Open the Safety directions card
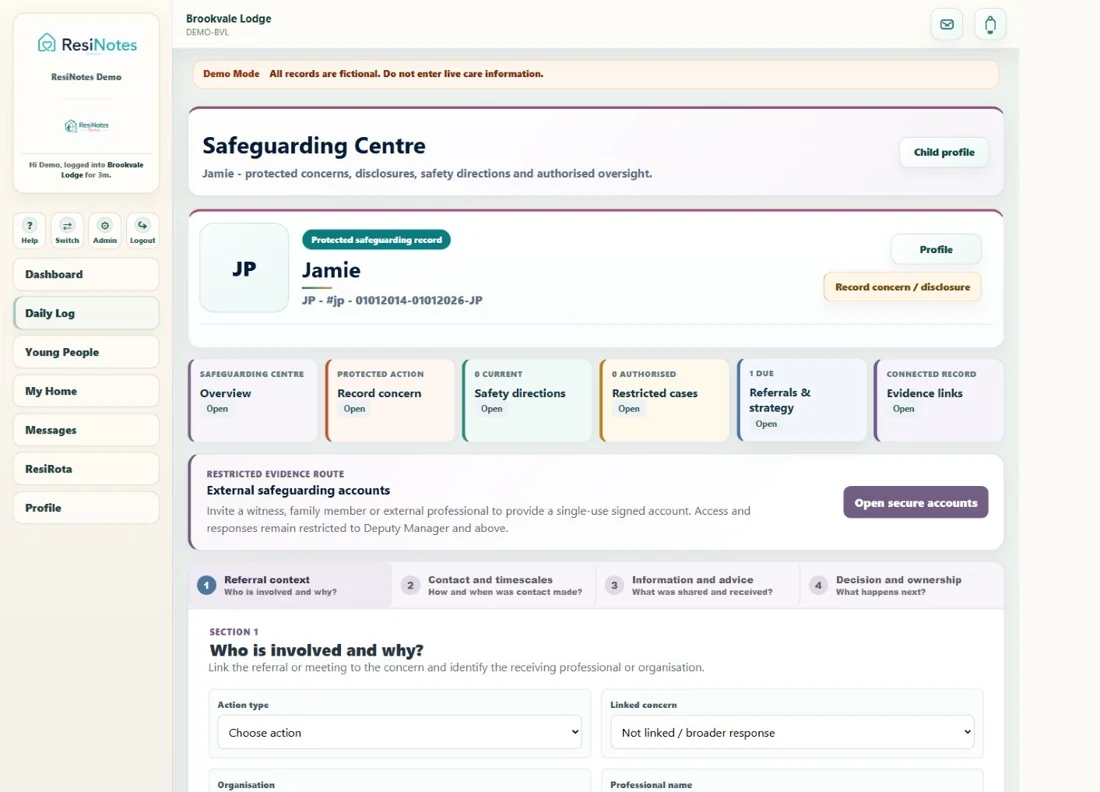The image size is (1100, 792). [x=527, y=400]
